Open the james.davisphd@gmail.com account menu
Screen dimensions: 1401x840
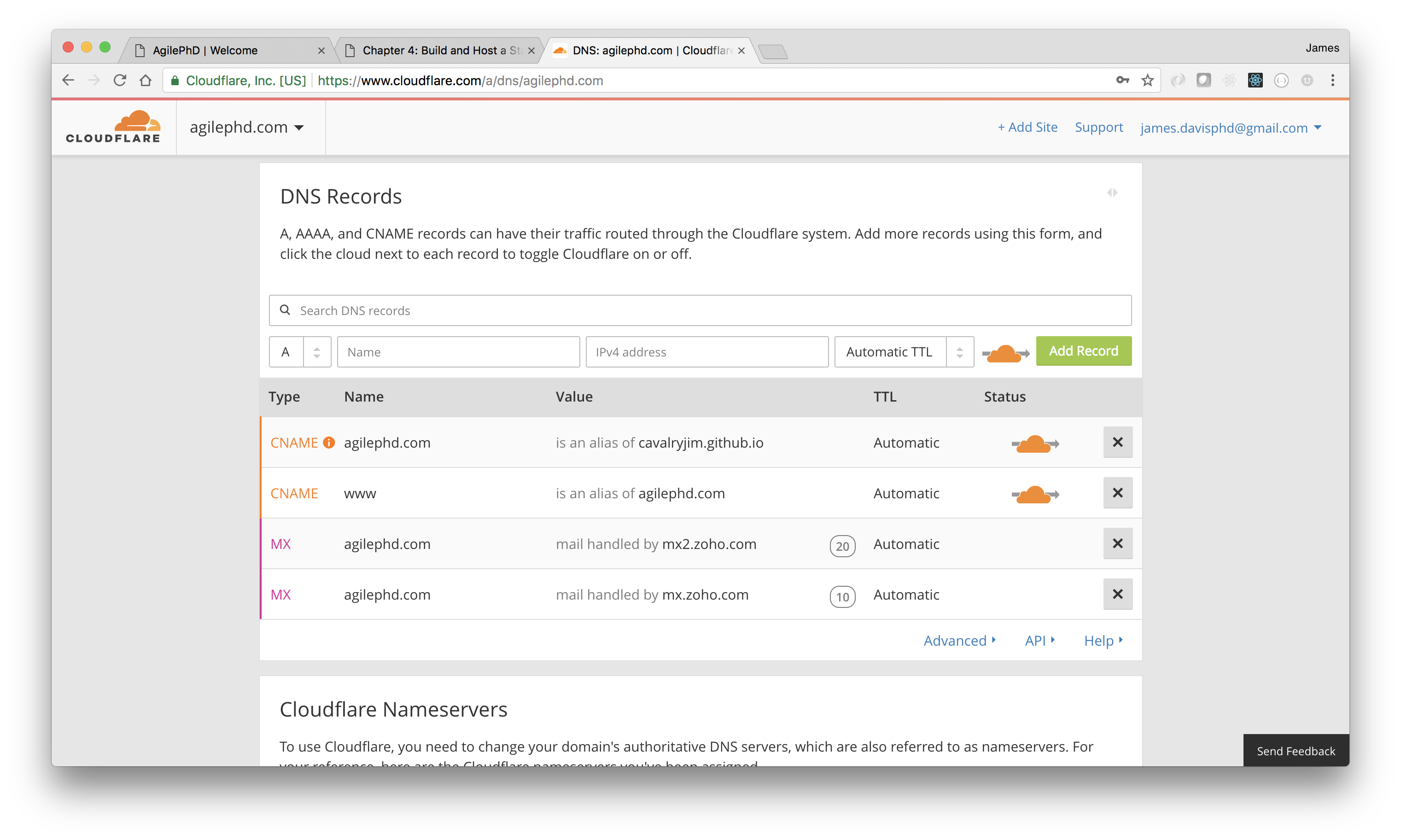pyautogui.click(x=1230, y=128)
